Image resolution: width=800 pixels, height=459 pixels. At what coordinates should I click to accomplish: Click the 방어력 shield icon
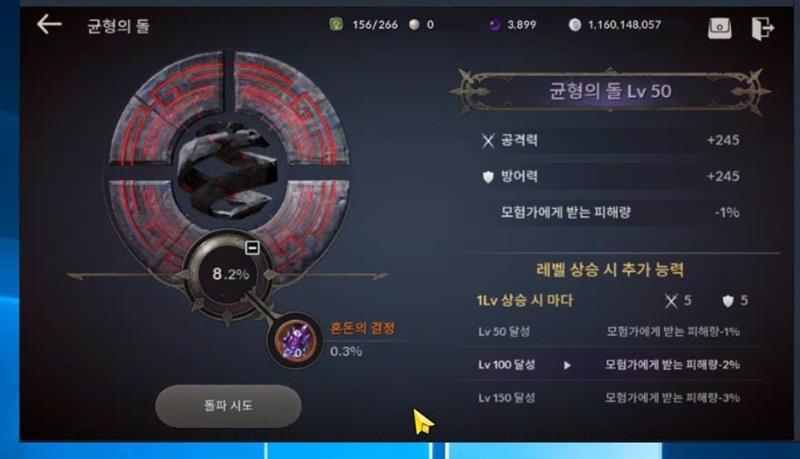tap(488, 177)
